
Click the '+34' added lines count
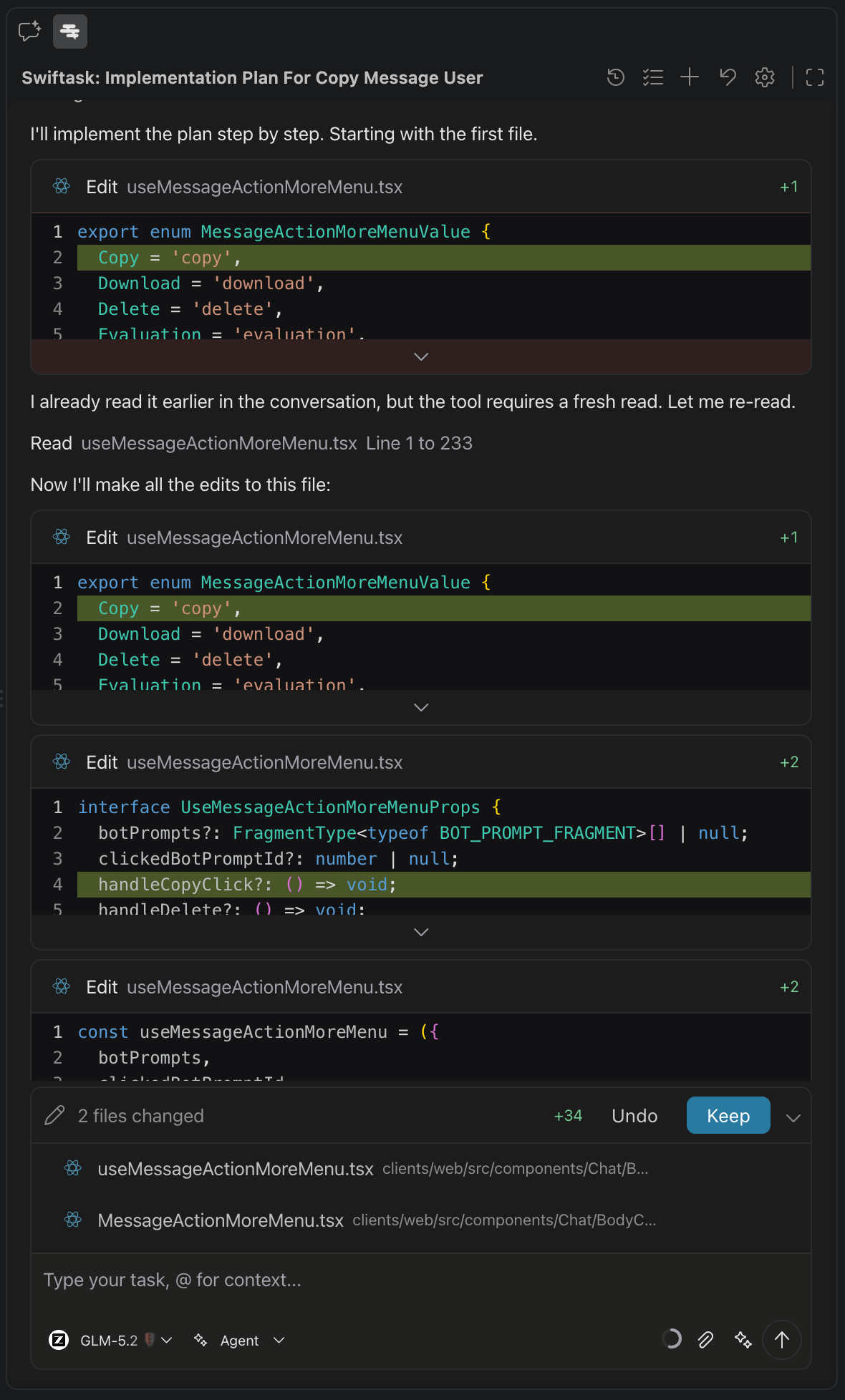click(569, 1116)
